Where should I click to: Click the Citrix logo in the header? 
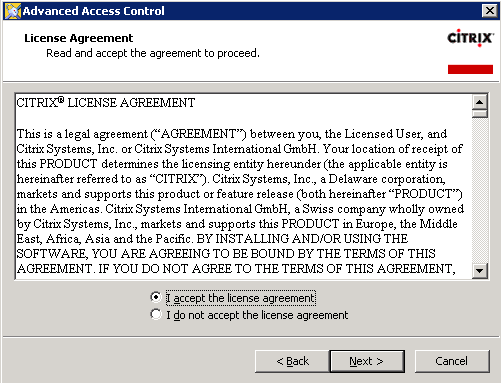tap(470, 38)
